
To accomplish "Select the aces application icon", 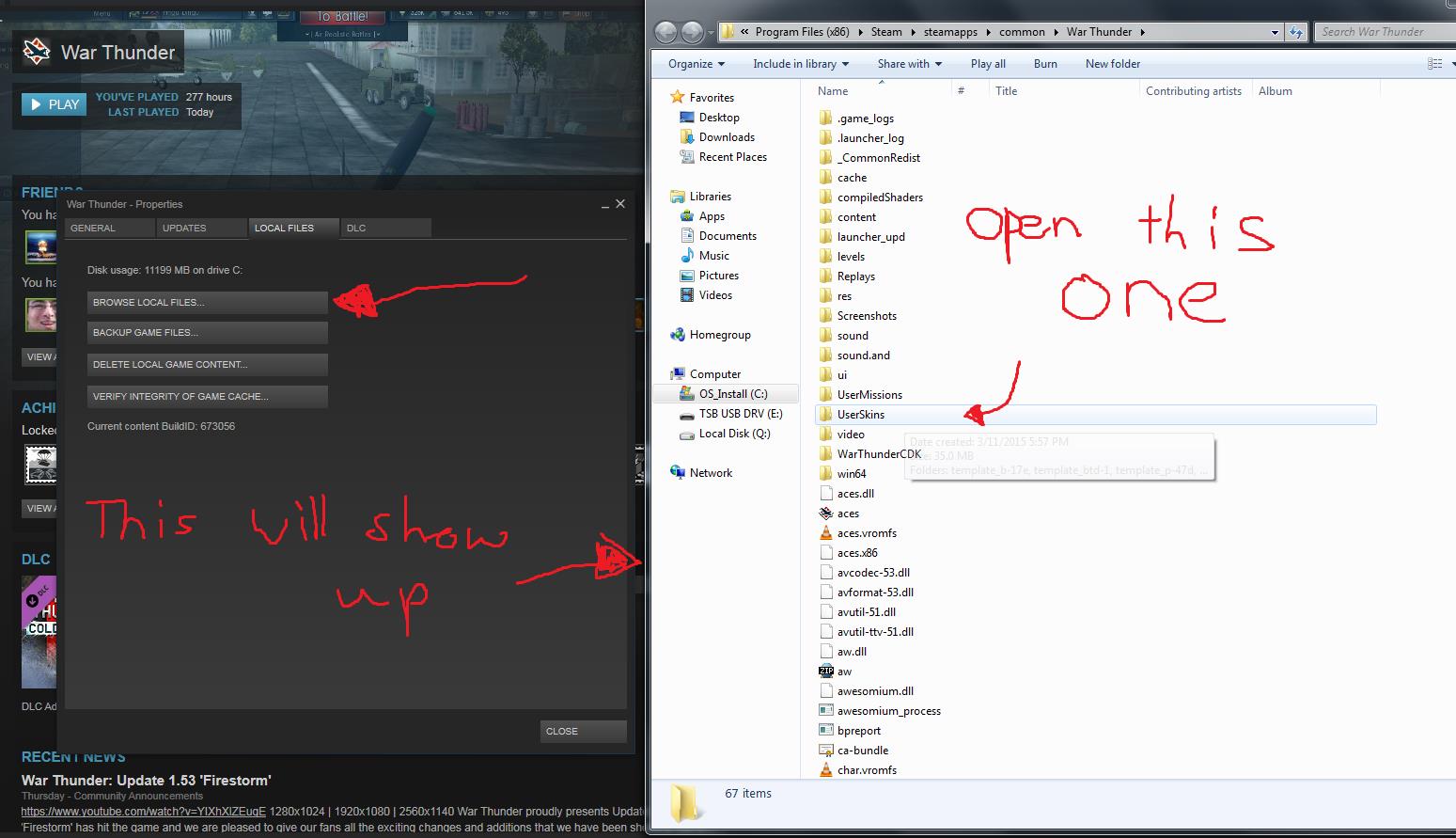I will coord(826,514).
